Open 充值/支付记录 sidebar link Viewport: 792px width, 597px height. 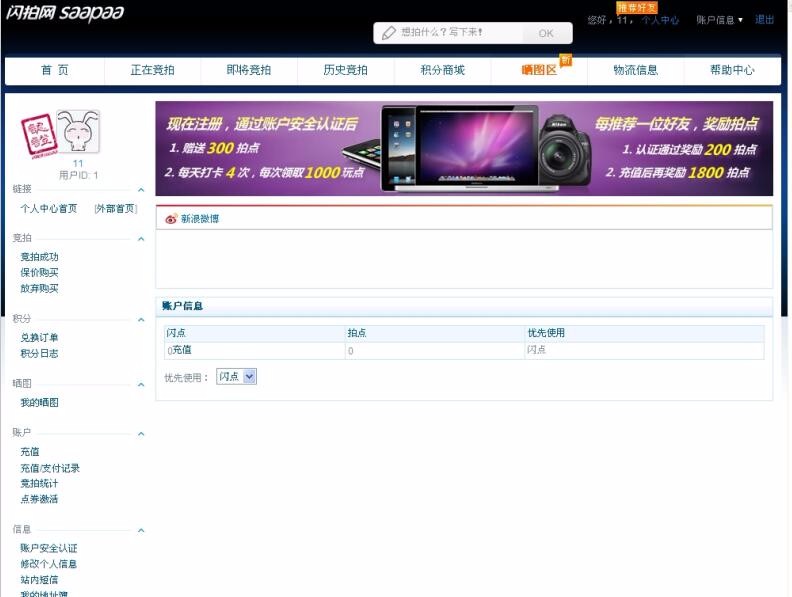pos(50,468)
